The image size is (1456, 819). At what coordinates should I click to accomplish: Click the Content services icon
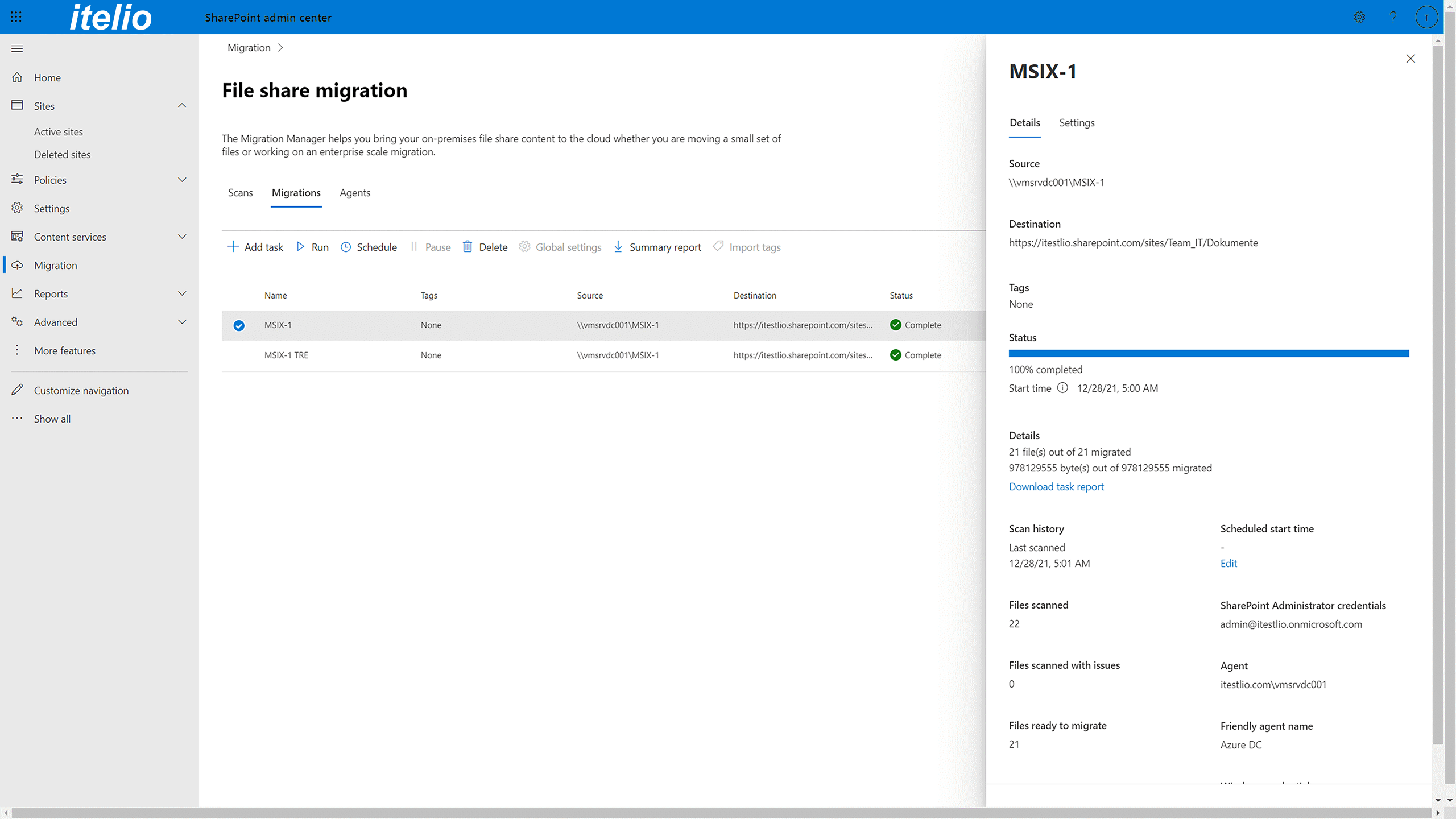[x=18, y=236]
